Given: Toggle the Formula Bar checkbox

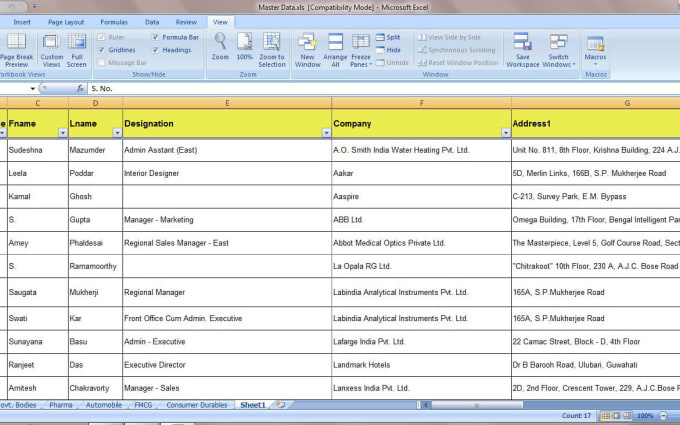Looking at the screenshot, I should point(155,37).
